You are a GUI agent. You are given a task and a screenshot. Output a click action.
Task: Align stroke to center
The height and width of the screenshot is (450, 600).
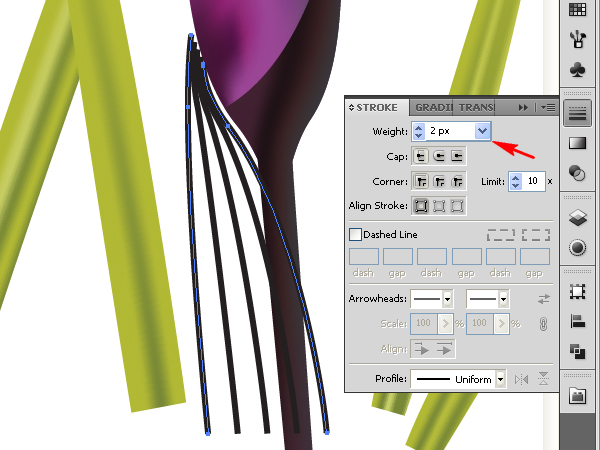[x=421, y=206]
